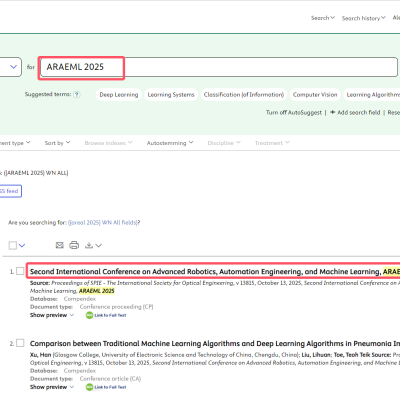Click the print results icon
The width and height of the screenshot is (400, 400).
74,245
